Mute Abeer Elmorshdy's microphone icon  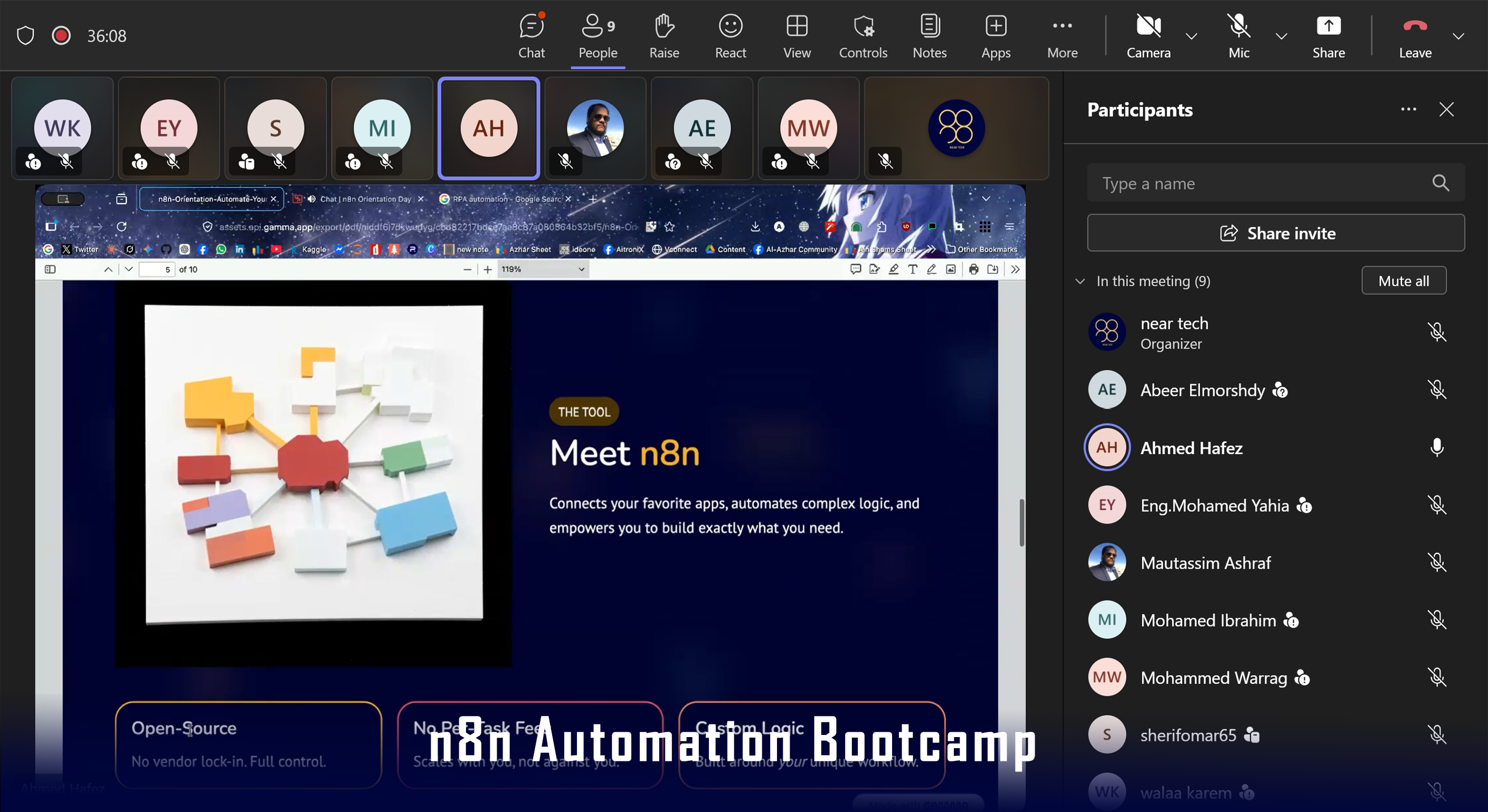pos(1437,390)
